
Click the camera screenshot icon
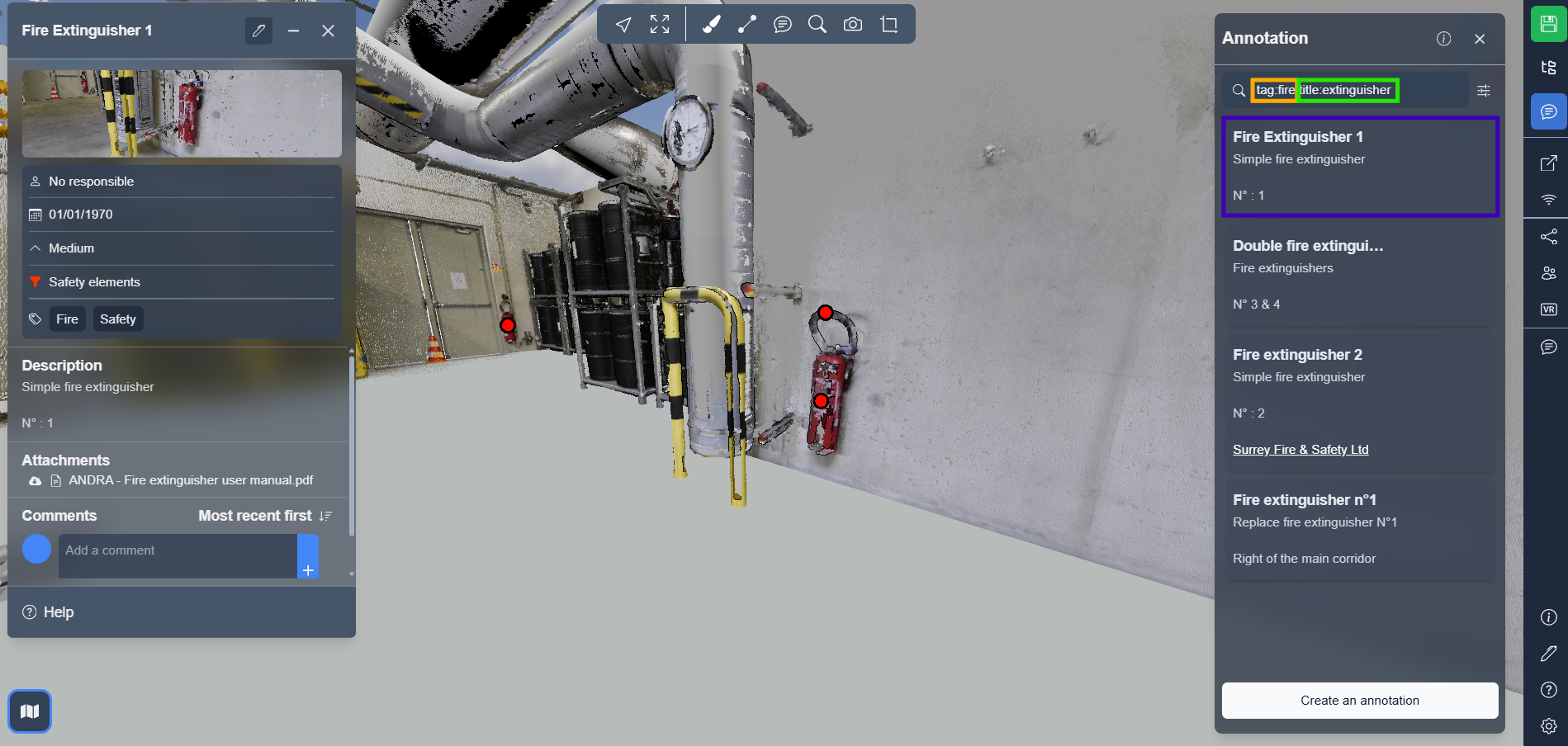(x=853, y=25)
